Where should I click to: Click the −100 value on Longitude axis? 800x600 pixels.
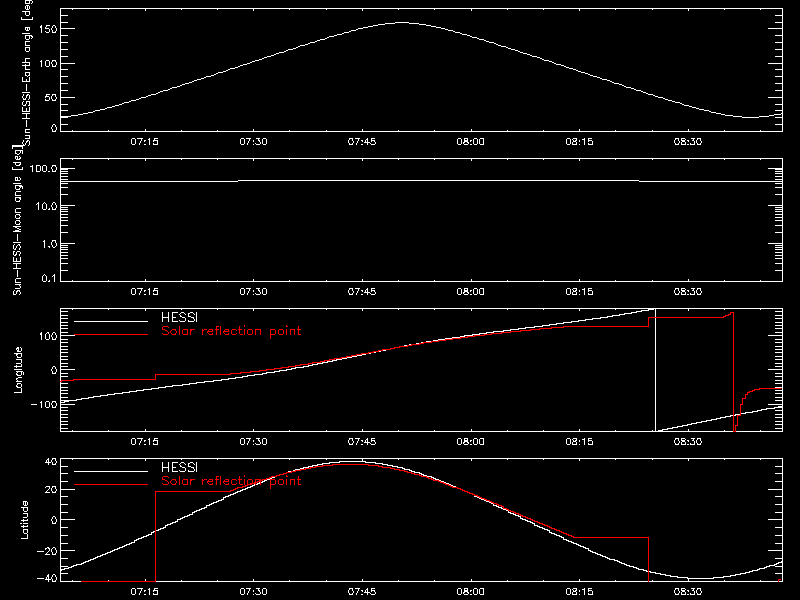44,404
